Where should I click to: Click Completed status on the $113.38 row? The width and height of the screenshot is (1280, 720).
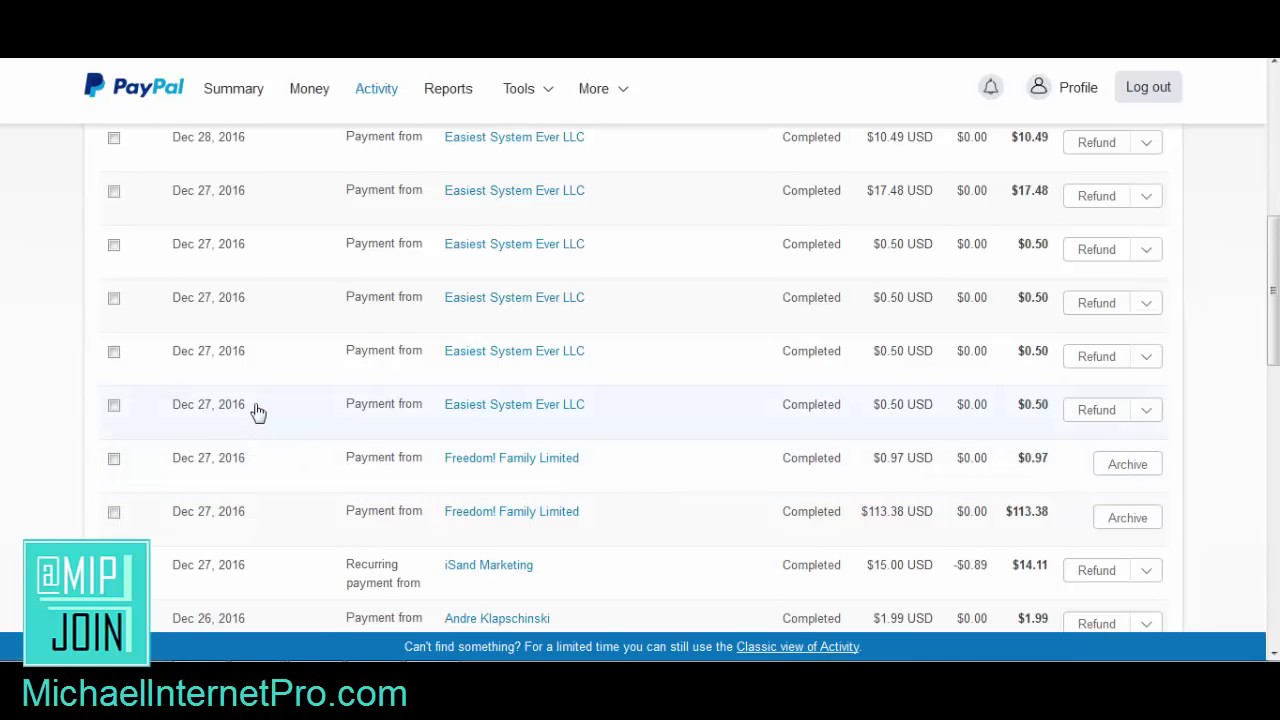click(x=811, y=511)
